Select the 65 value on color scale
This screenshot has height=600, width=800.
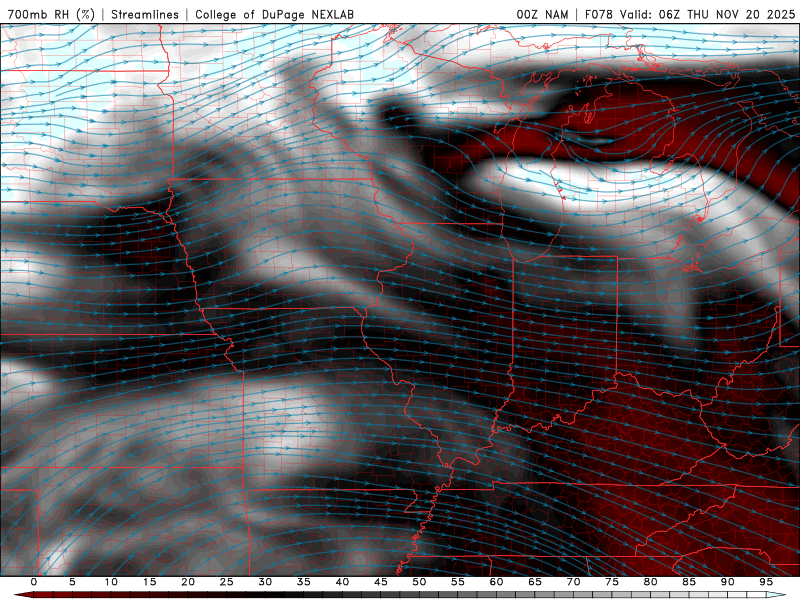pyautogui.click(x=535, y=582)
